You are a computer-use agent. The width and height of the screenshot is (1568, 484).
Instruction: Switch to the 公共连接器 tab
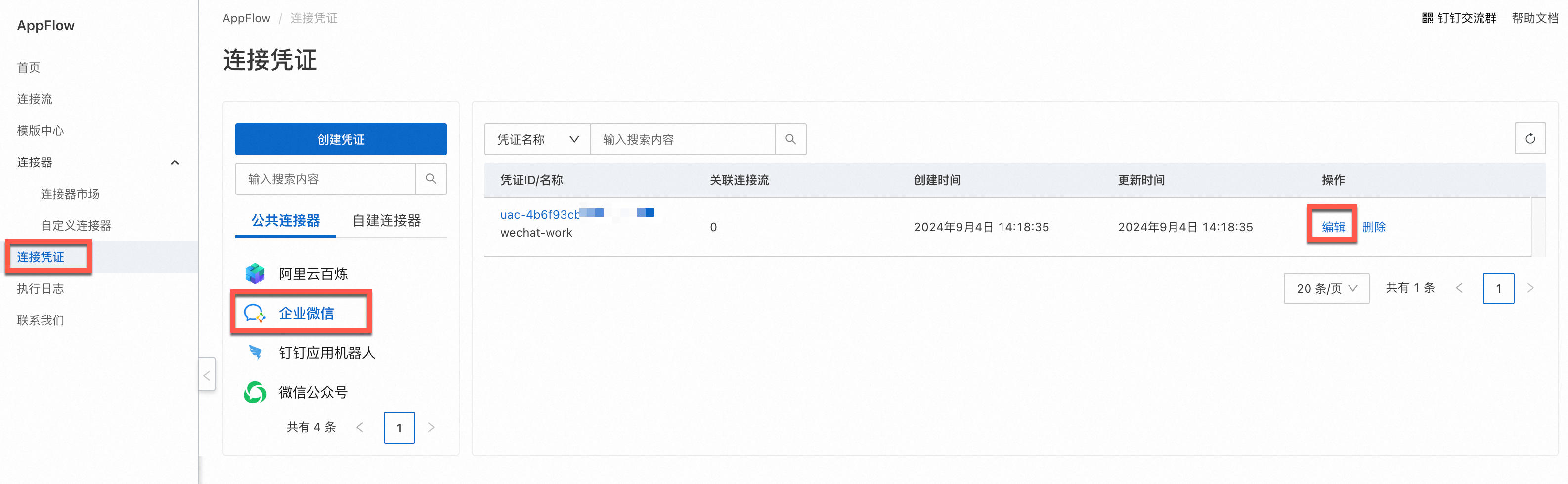(285, 220)
